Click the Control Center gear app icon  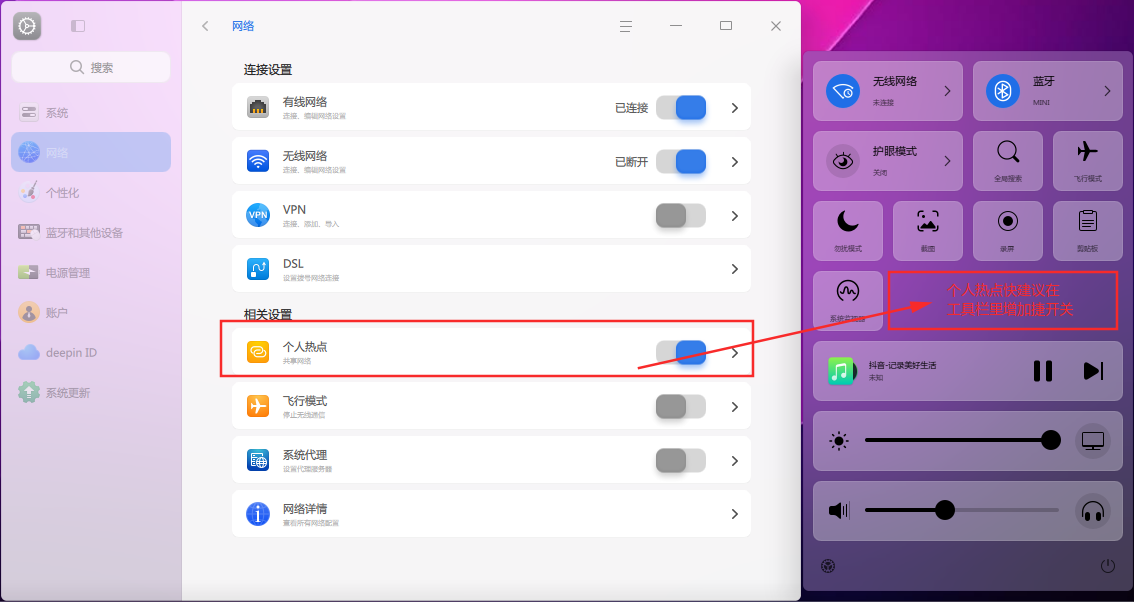tap(27, 26)
